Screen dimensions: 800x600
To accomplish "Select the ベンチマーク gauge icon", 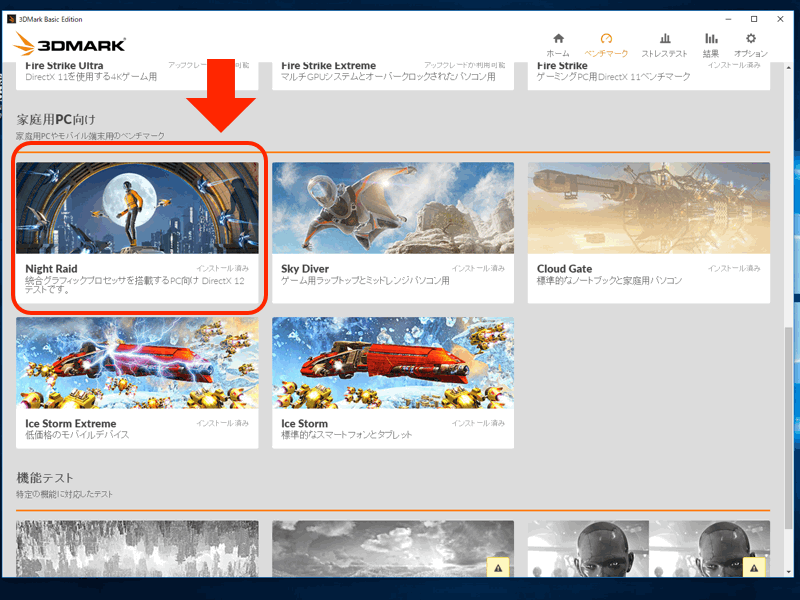I will point(606,39).
